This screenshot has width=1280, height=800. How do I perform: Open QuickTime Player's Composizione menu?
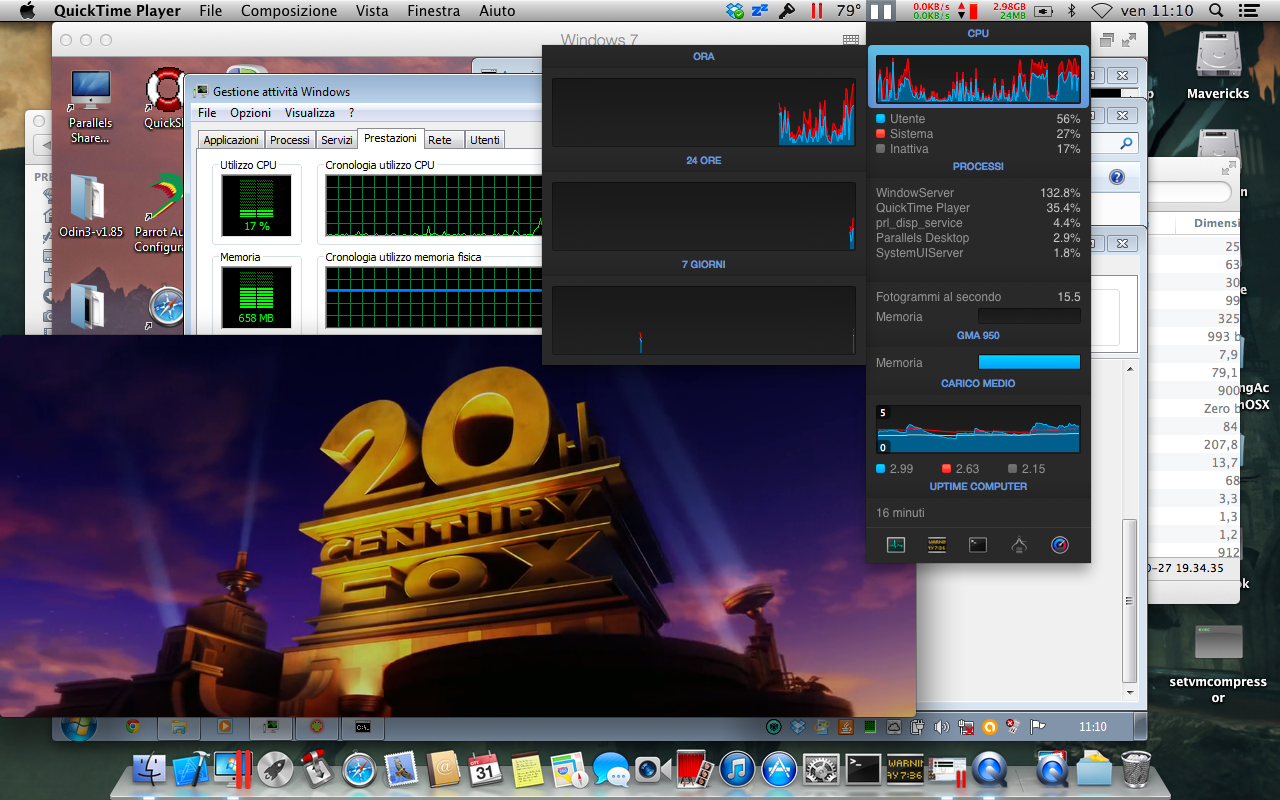pyautogui.click(x=289, y=11)
